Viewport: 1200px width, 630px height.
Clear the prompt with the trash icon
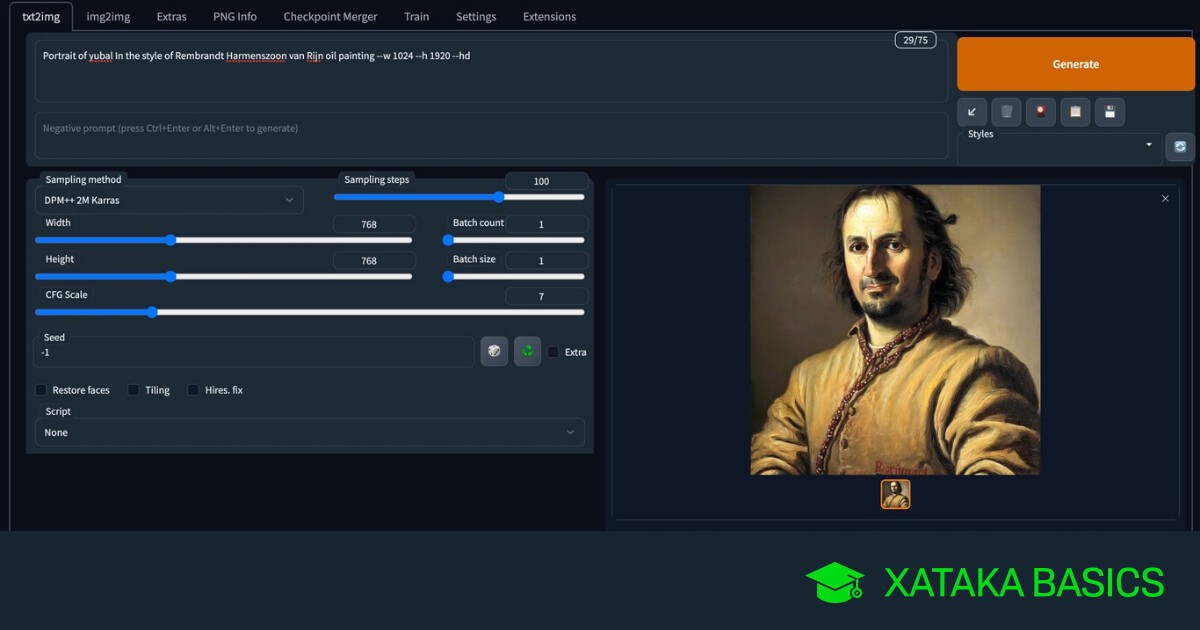[1006, 112]
